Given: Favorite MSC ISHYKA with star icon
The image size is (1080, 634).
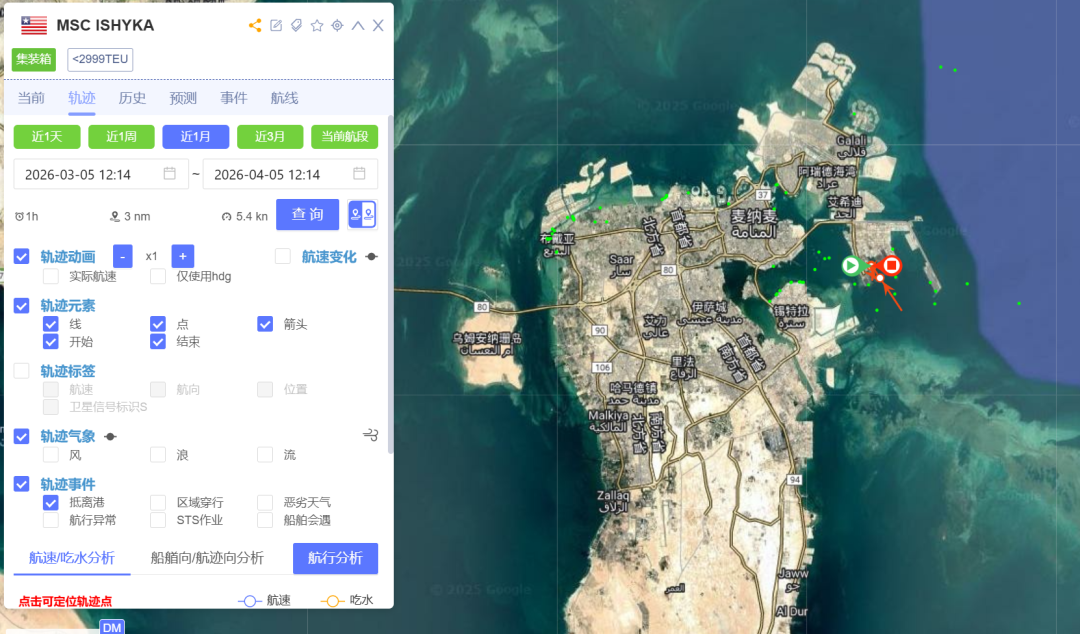Looking at the screenshot, I should coord(317,26).
